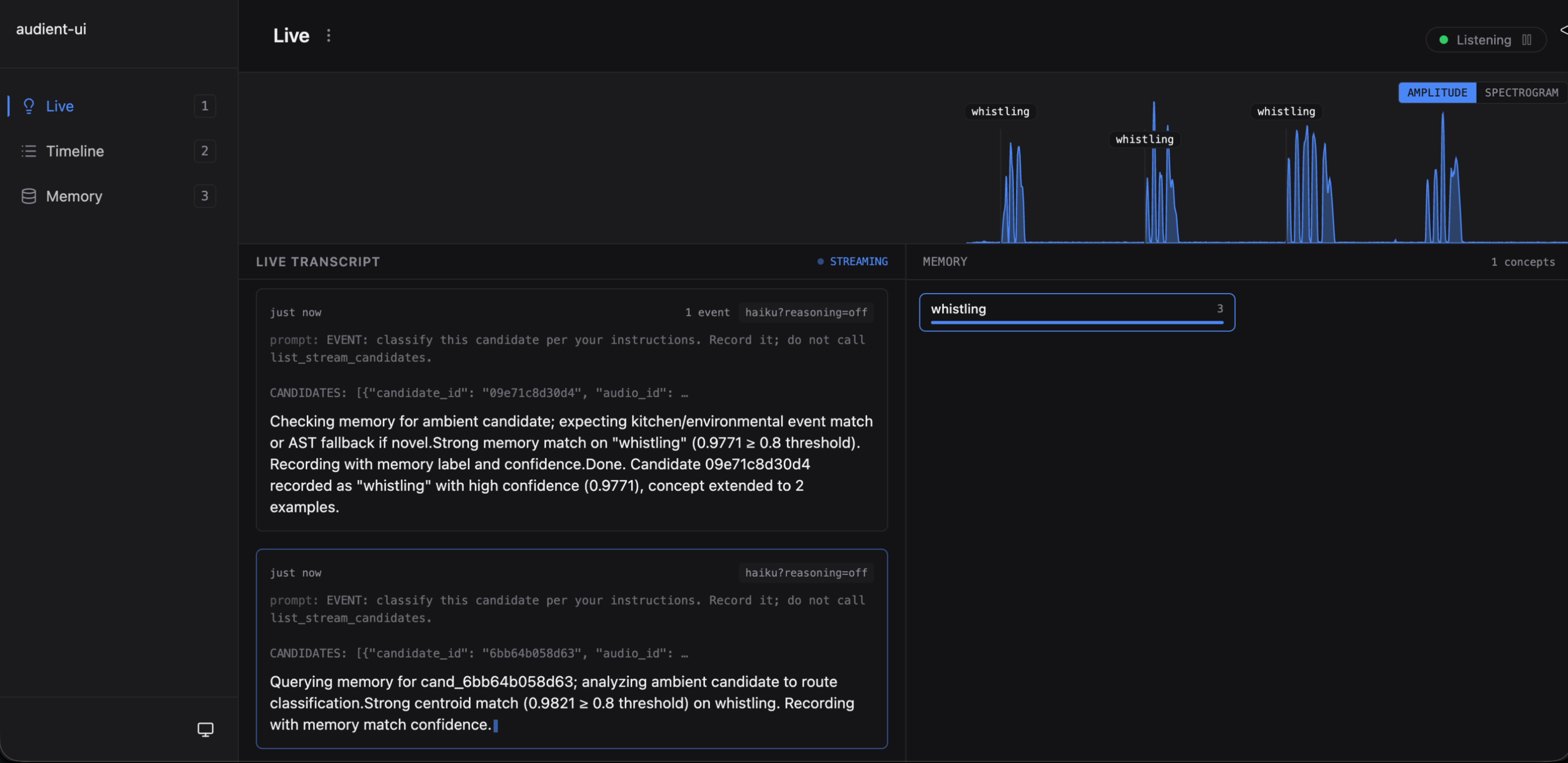Image resolution: width=1568 pixels, height=763 pixels.
Task: Click the green listening status dot
Action: [1443, 40]
